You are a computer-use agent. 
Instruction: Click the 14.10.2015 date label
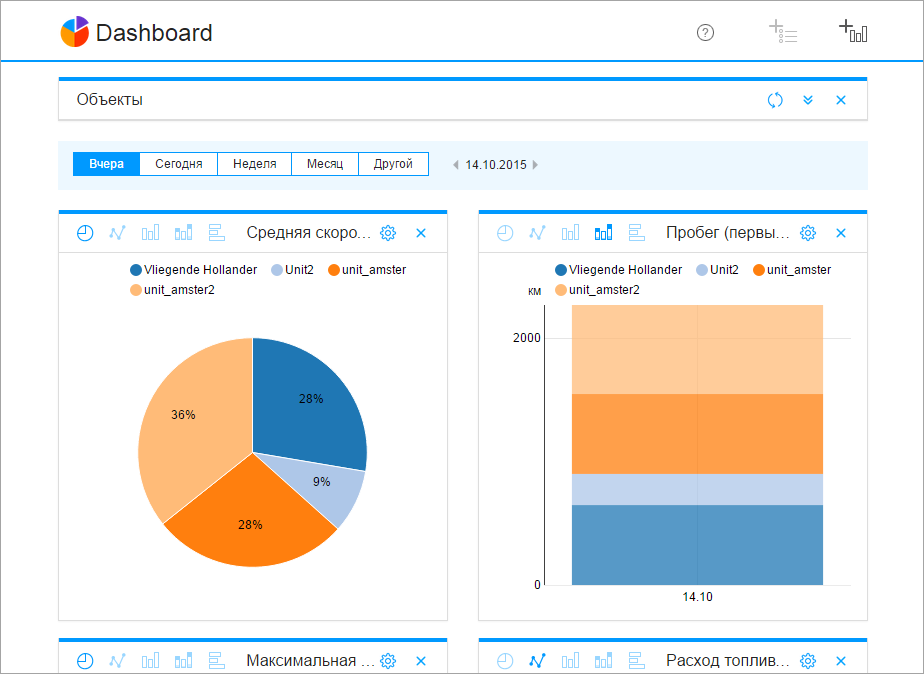tap(496, 165)
